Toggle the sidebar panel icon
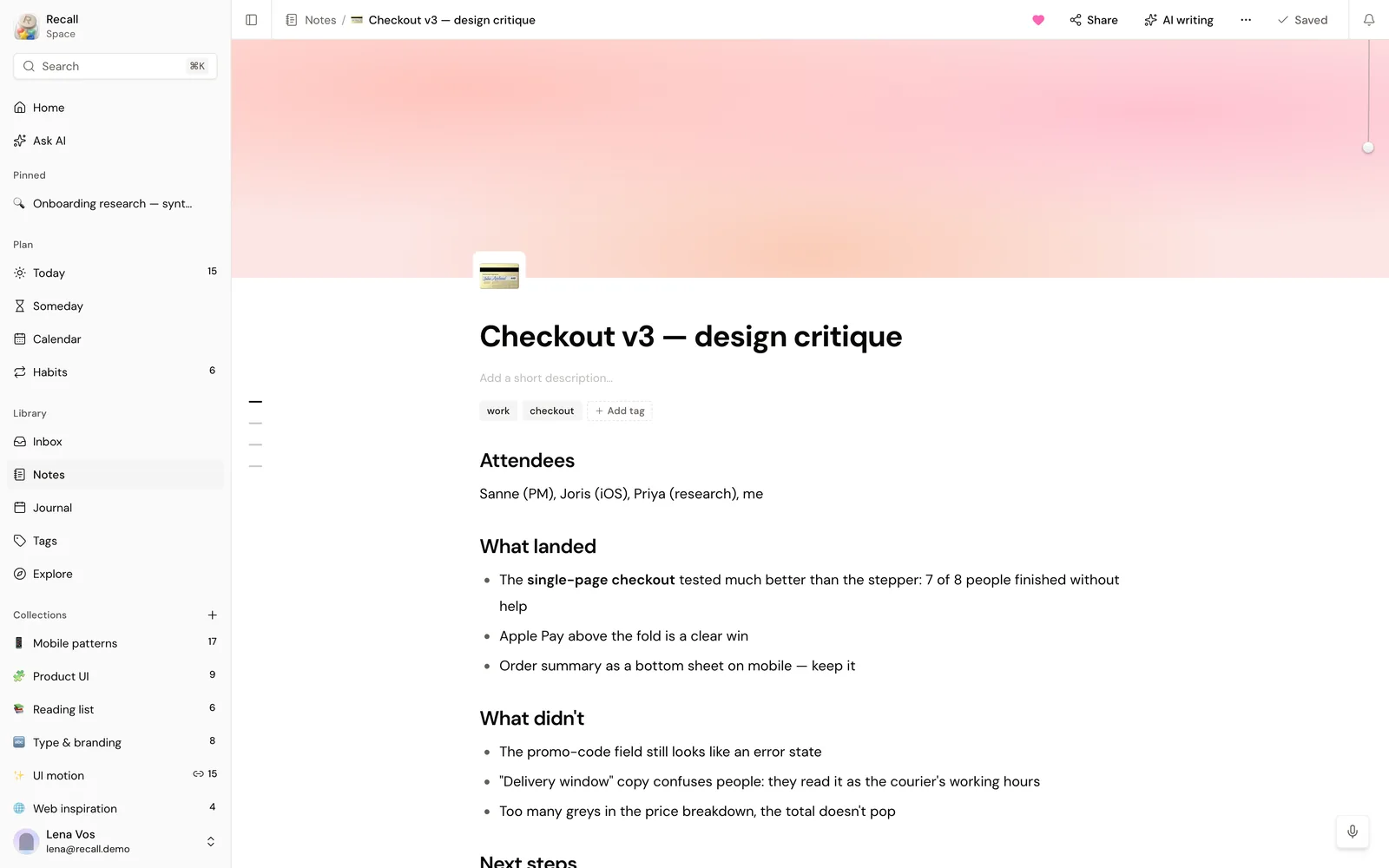The image size is (1389, 868). pyautogui.click(x=251, y=20)
